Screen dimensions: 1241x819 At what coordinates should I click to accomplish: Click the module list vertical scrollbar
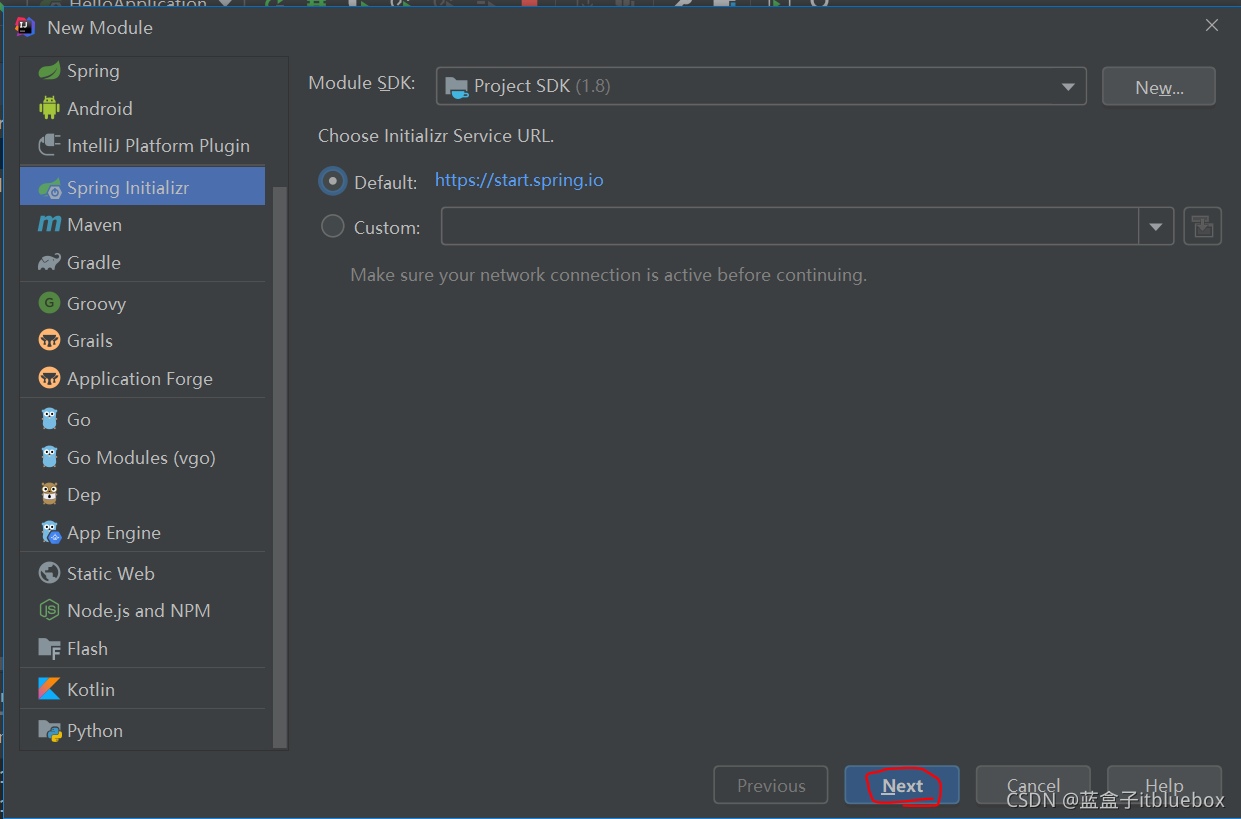click(280, 467)
